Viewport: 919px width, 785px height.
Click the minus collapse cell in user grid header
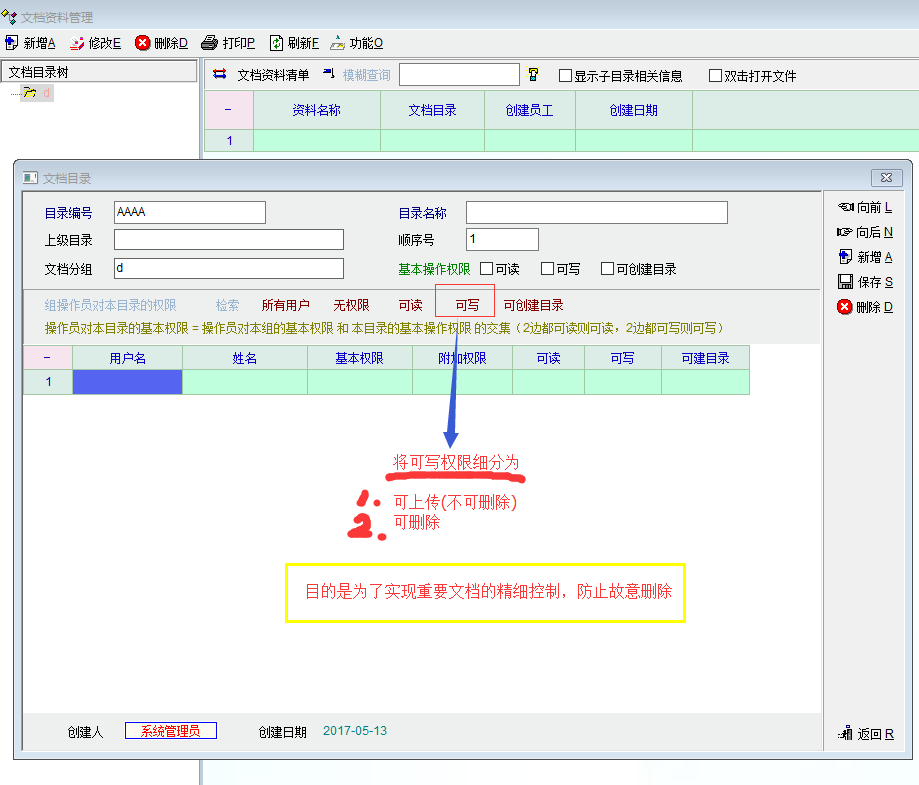click(x=47, y=358)
